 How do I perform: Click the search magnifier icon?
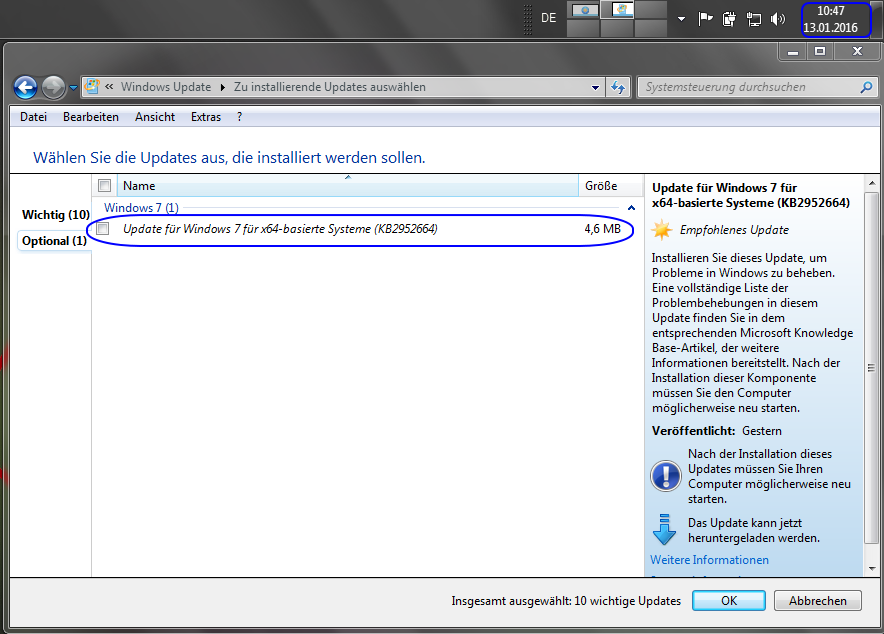867,87
